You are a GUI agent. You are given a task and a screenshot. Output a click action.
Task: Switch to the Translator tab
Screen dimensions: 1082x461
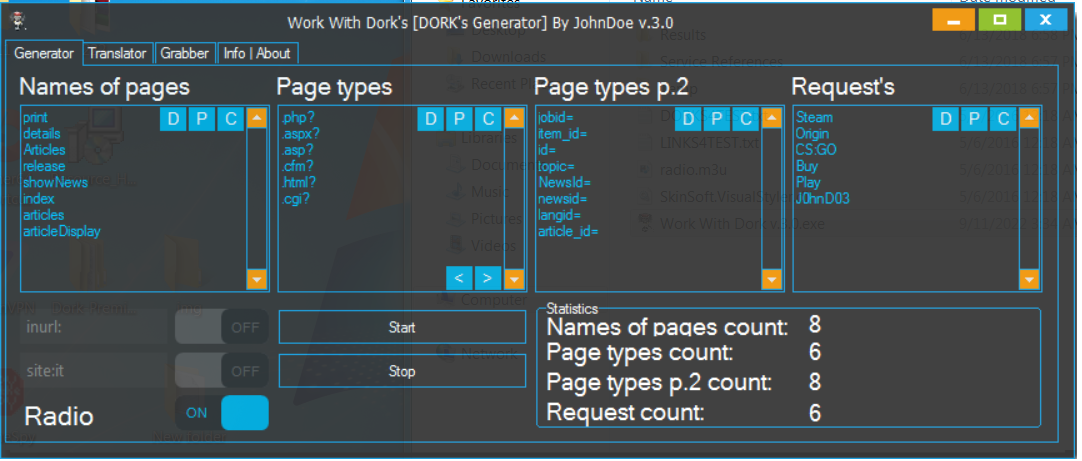tap(117, 53)
